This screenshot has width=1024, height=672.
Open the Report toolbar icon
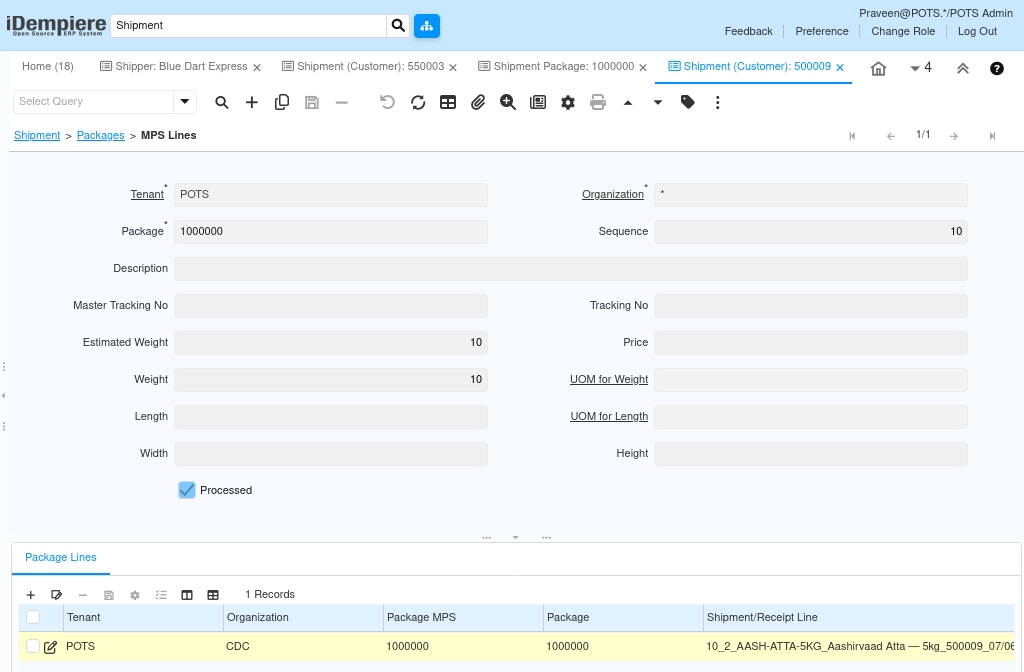537,103
